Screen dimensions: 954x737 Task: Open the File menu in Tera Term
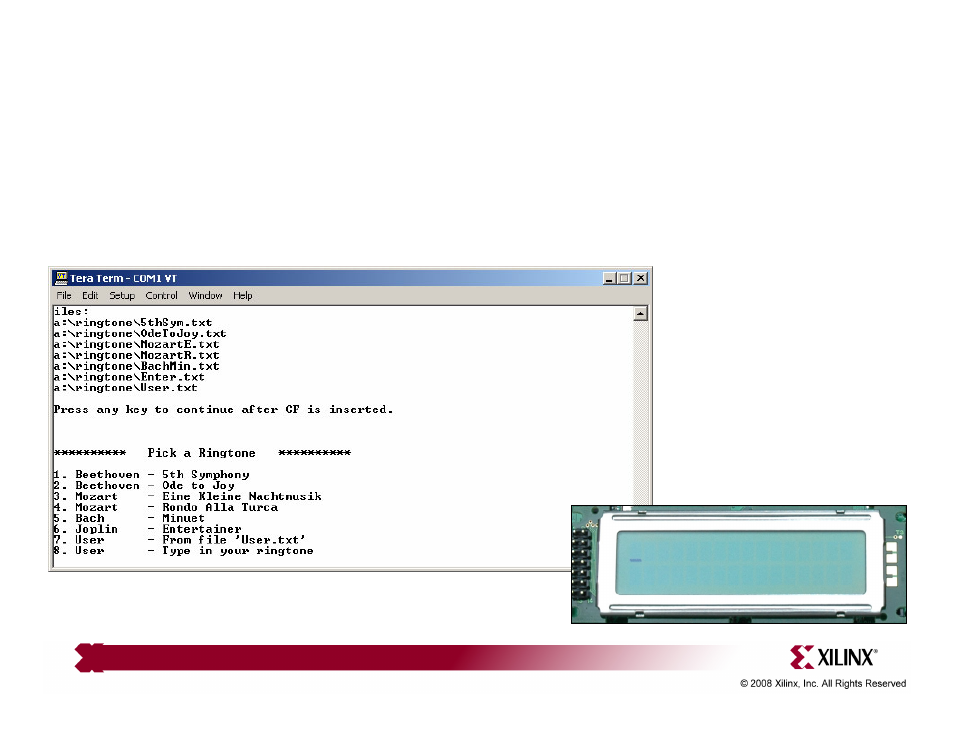(x=64, y=296)
